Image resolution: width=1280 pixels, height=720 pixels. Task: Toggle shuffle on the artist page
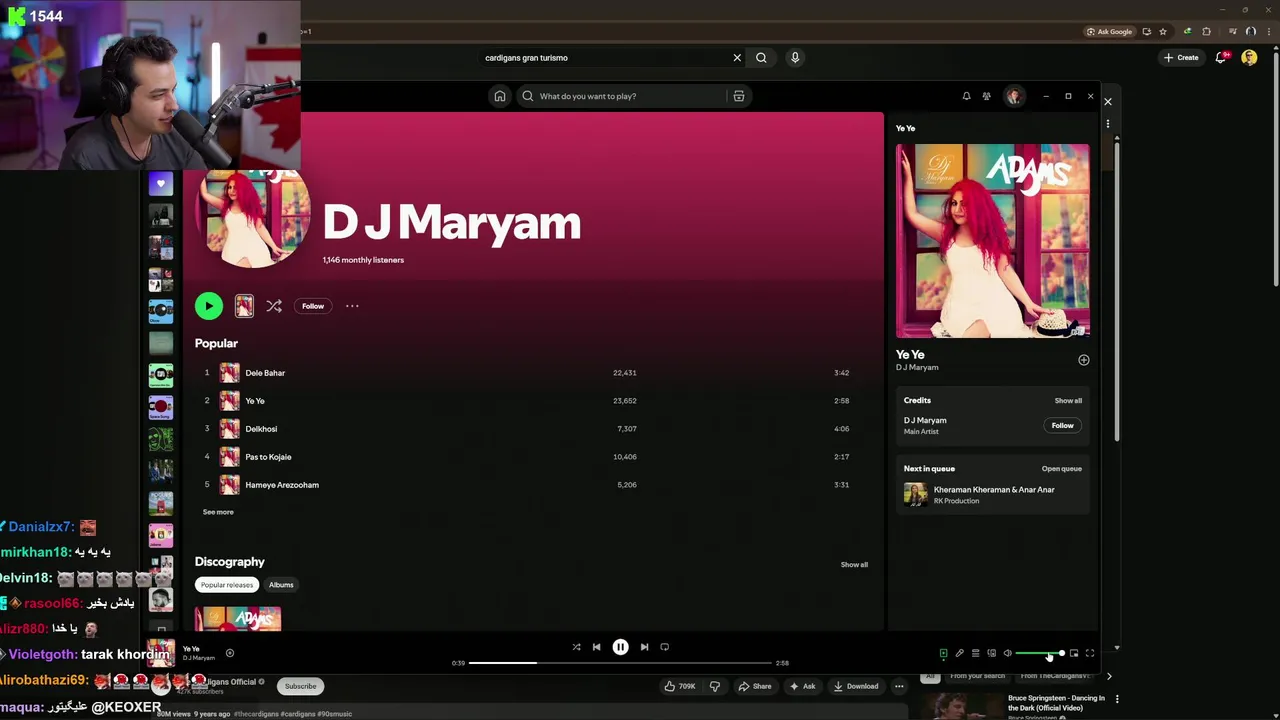pyautogui.click(x=274, y=306)
